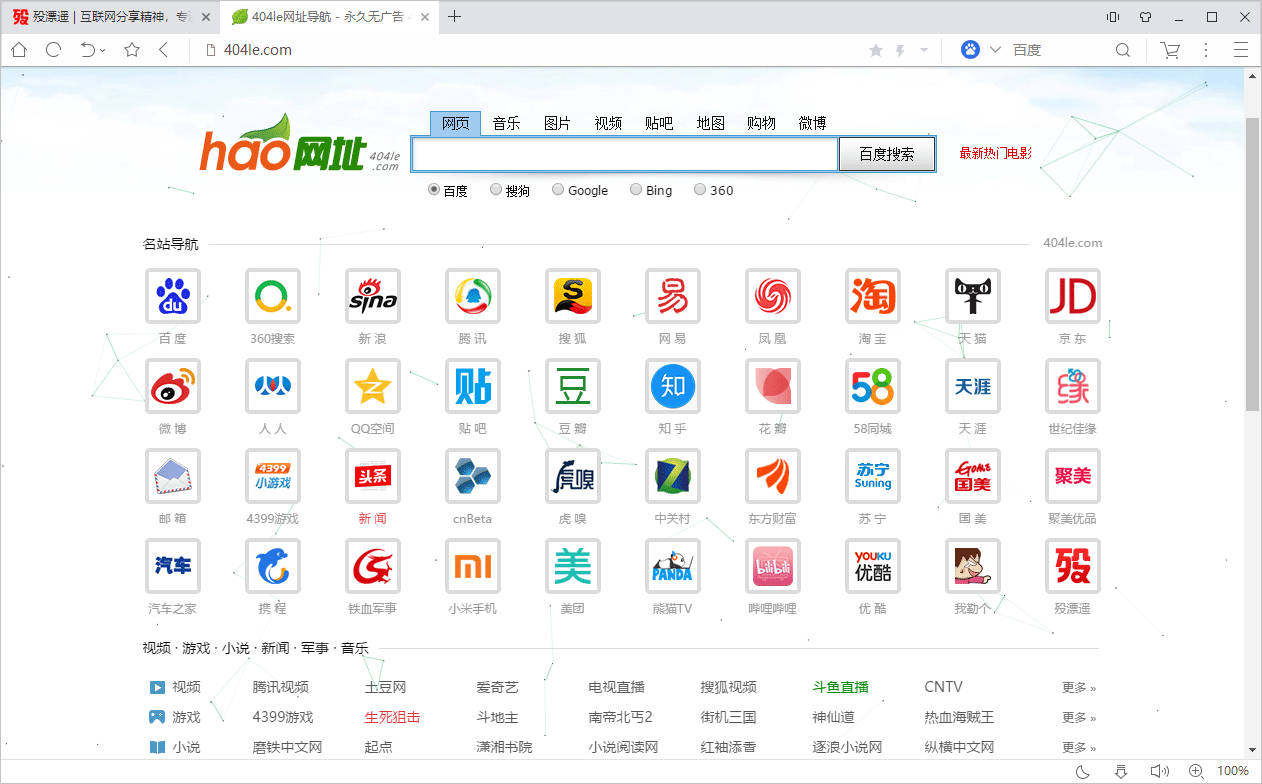Image resolution: width=1262 pixels, height=784 pixels.
Task: Open the 58同城 site icon
Action: (873, 386)
